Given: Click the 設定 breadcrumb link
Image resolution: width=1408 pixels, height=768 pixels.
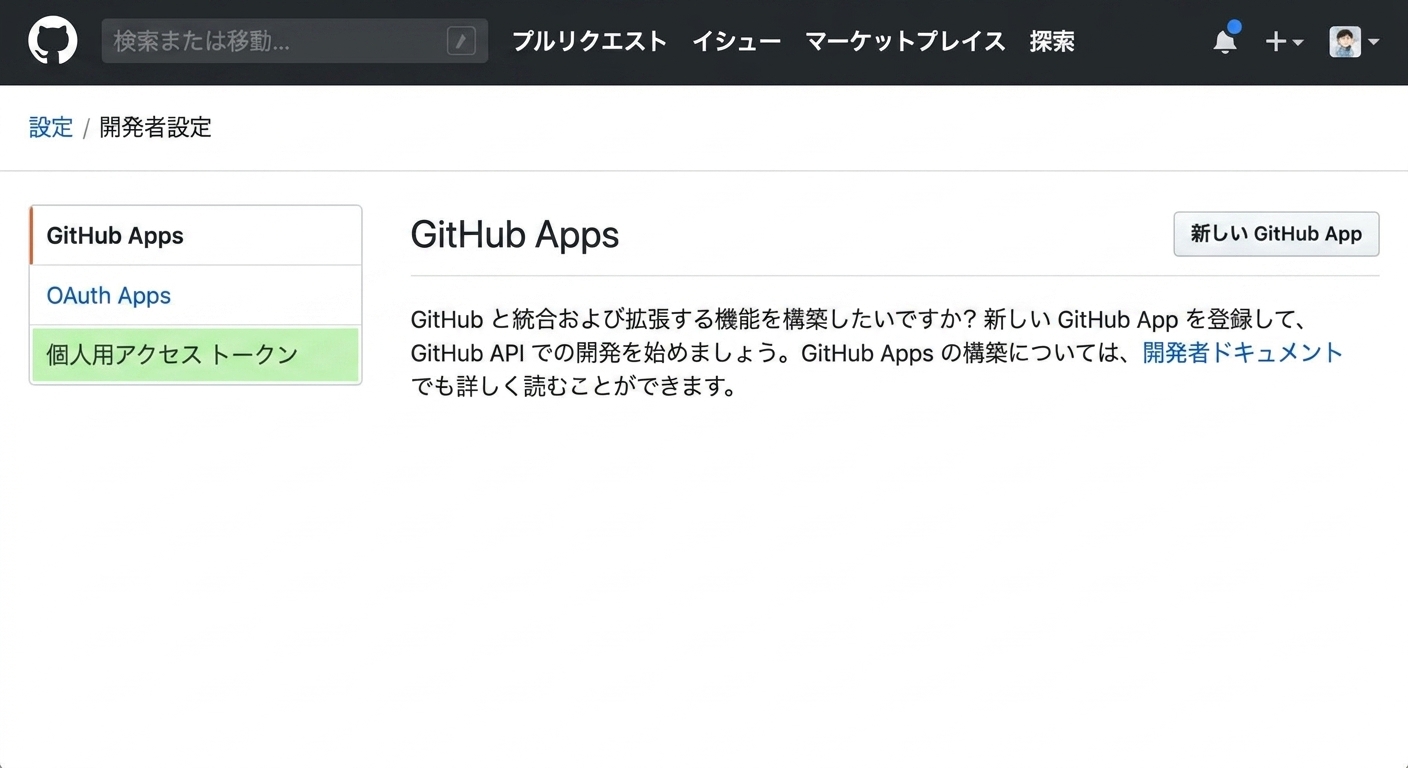Looking at the screenshot, I should [x=51, y=127].
